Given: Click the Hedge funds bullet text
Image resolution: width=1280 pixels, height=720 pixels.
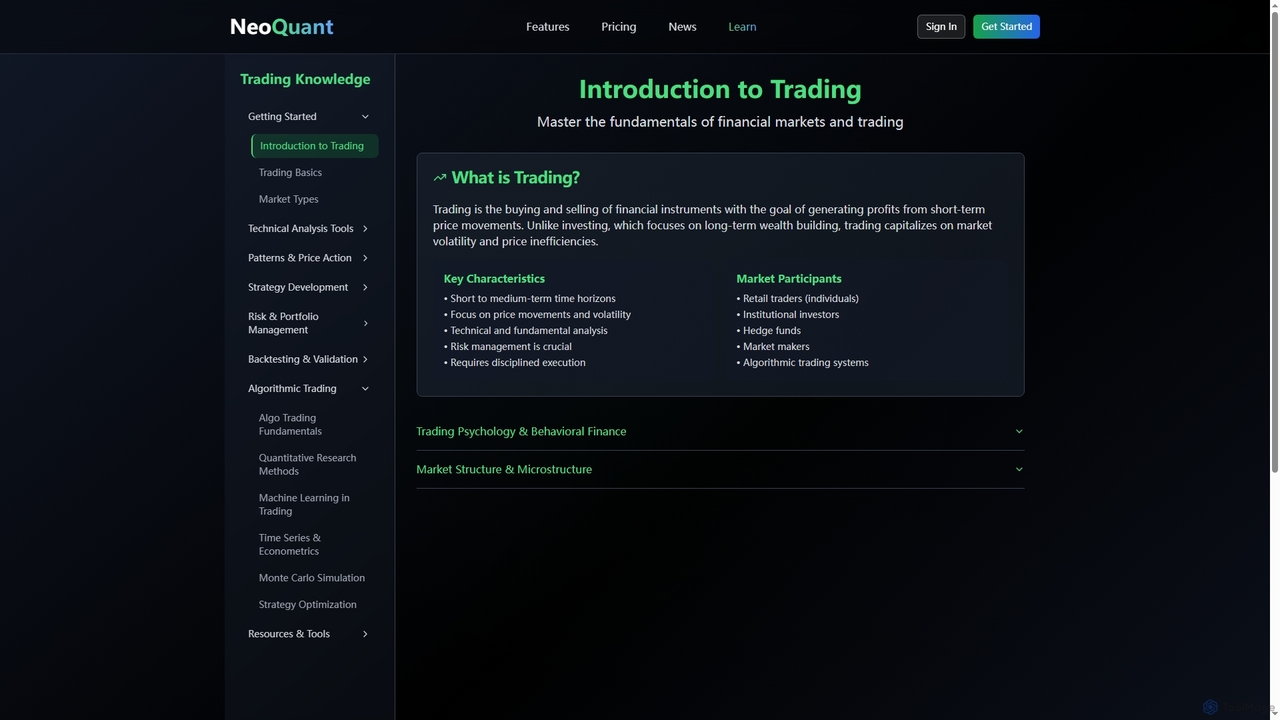Looking at the screenshot, I should click(x=768, y=331).
